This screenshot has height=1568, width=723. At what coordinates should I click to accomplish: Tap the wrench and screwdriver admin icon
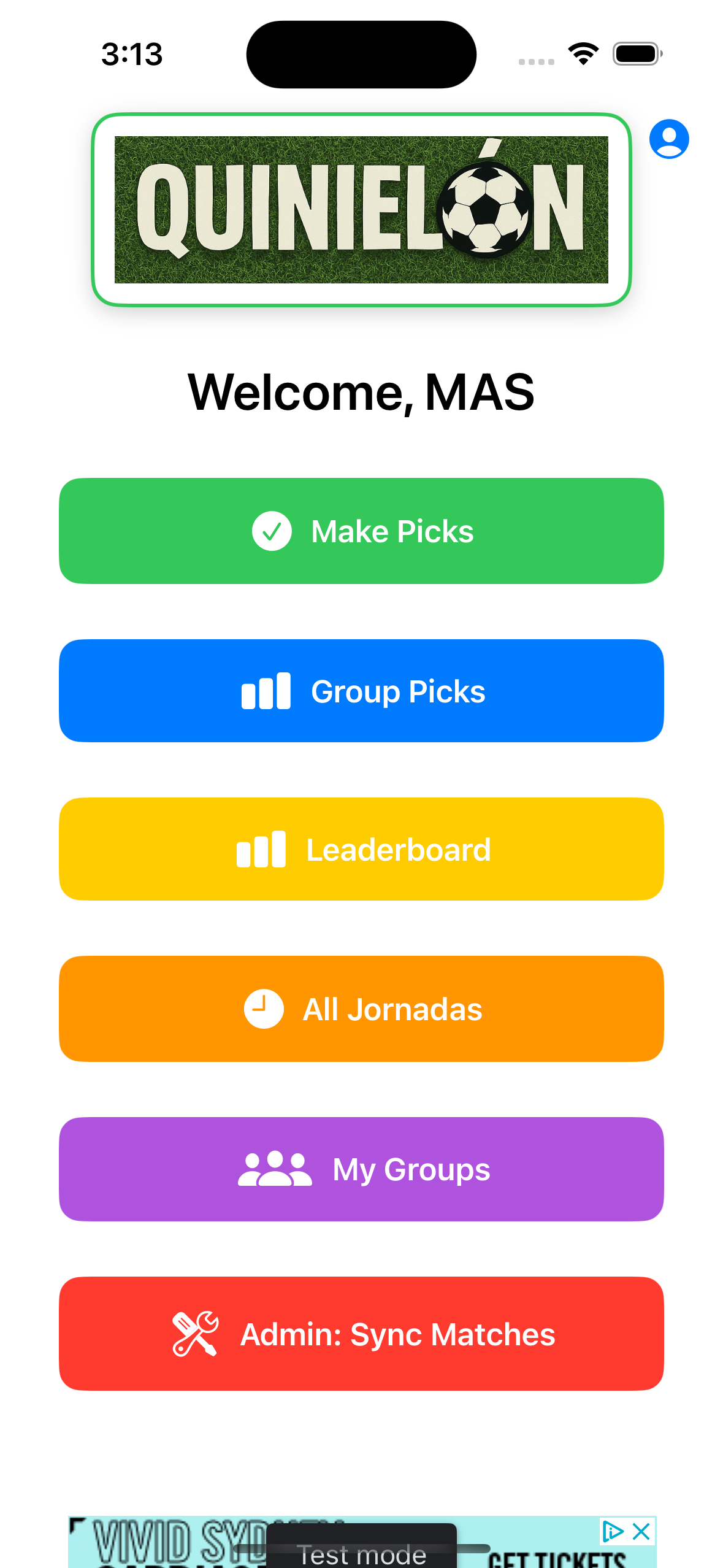pyautogui.click(x=195, y=1334)
